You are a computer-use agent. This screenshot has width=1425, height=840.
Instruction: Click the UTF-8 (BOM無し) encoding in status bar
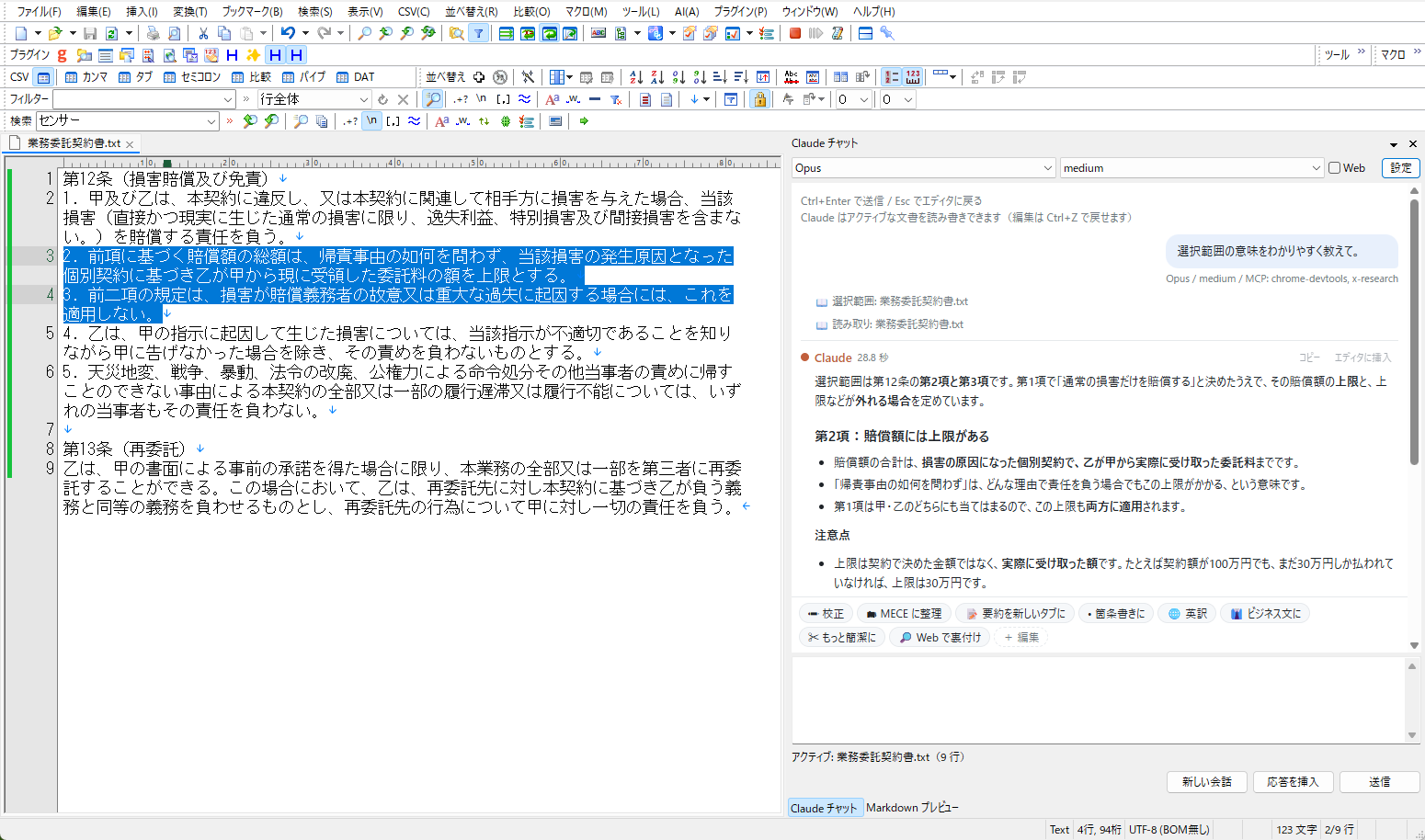1168,829
